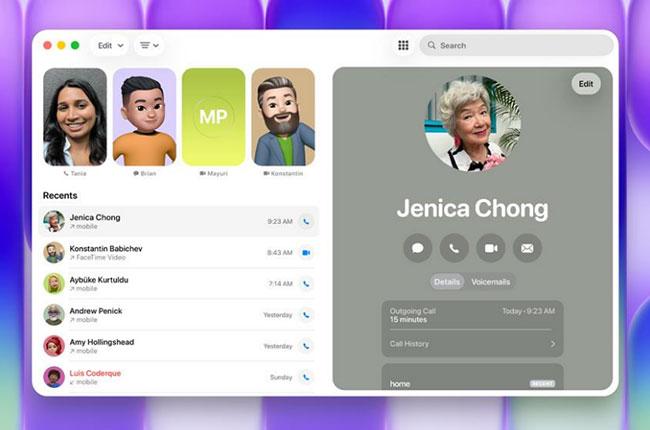The height and width of the screenshot is (430, 650).
Task: Open the filter list dropdown
Action: [149, 45]
